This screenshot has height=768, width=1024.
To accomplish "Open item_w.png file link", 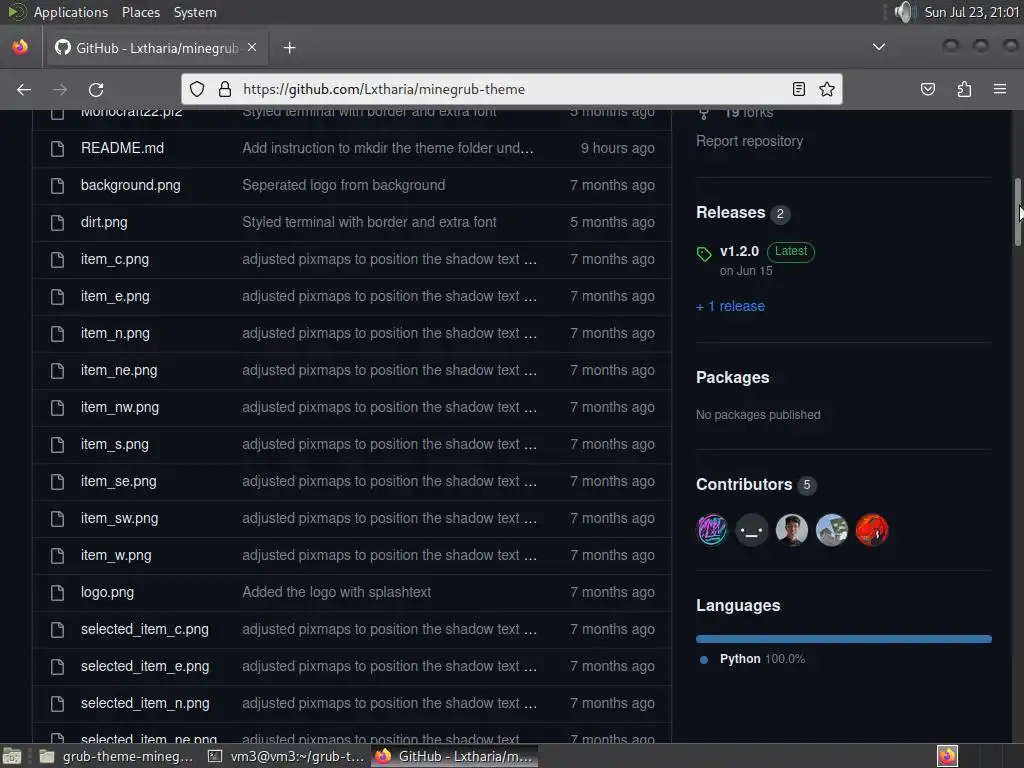I will [116, 555].
